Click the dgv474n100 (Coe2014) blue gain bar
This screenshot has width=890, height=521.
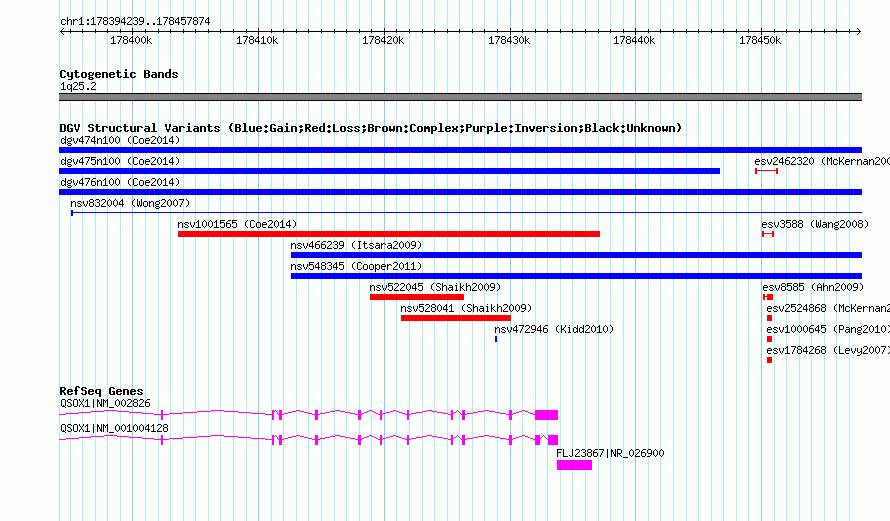[460, 150]
